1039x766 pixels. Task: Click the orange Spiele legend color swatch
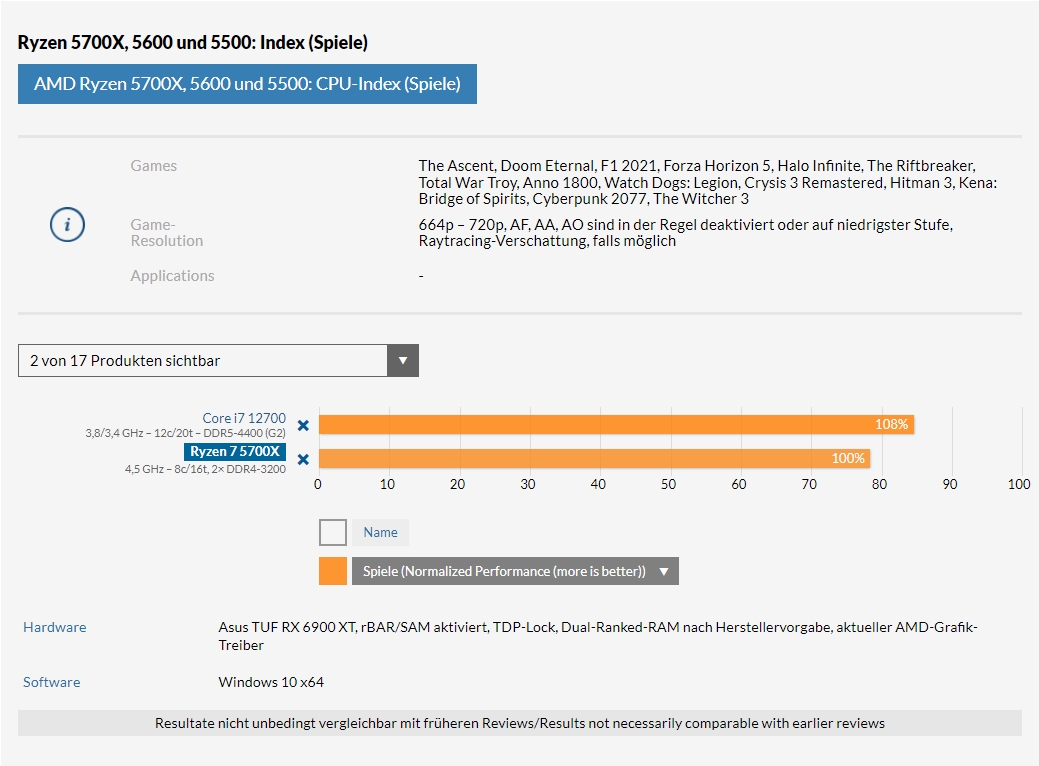(x=333, y=571)
